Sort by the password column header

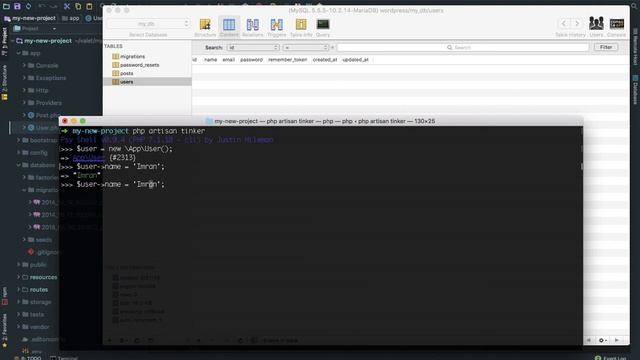pos(251,60)
